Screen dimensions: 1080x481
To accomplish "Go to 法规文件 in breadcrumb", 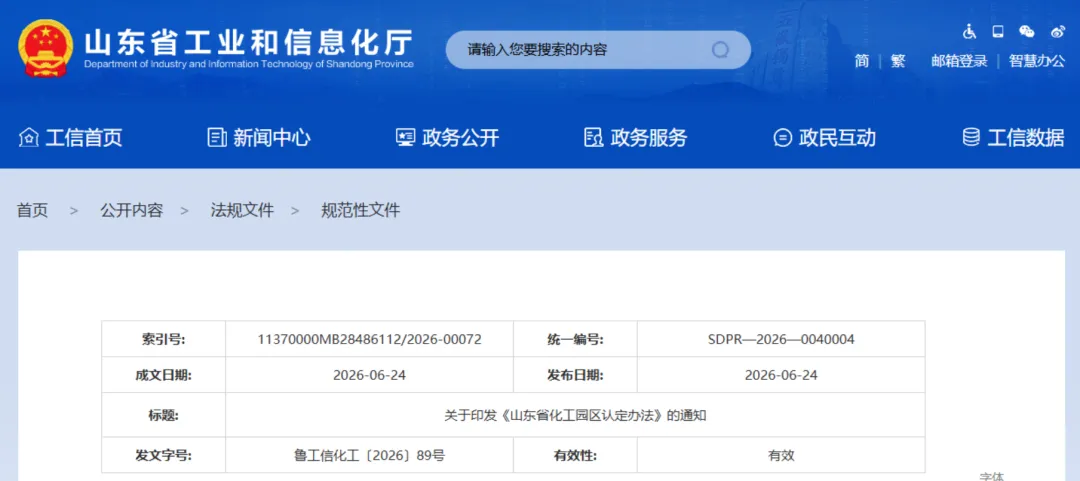I will pos(242,210).
